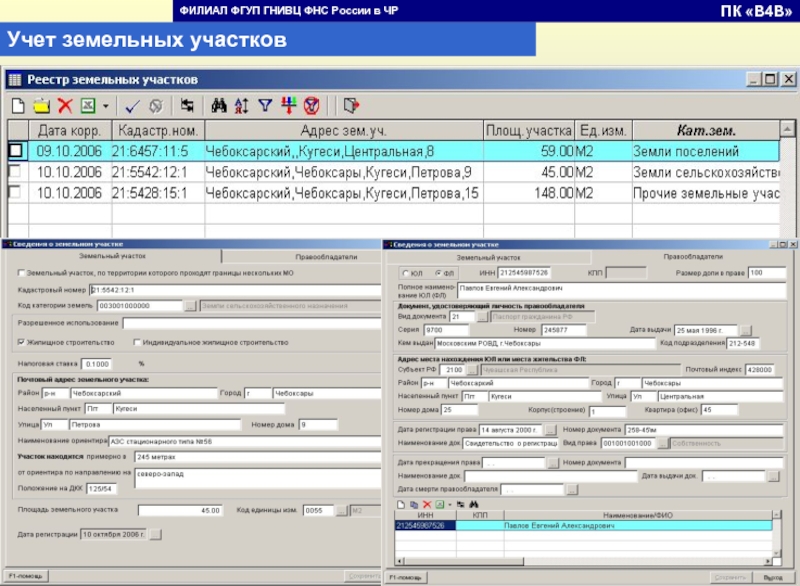Click the funnel filter icon in registry toolbar
Image resolution: width=800 pixels, height=586 pixels.
265,105
